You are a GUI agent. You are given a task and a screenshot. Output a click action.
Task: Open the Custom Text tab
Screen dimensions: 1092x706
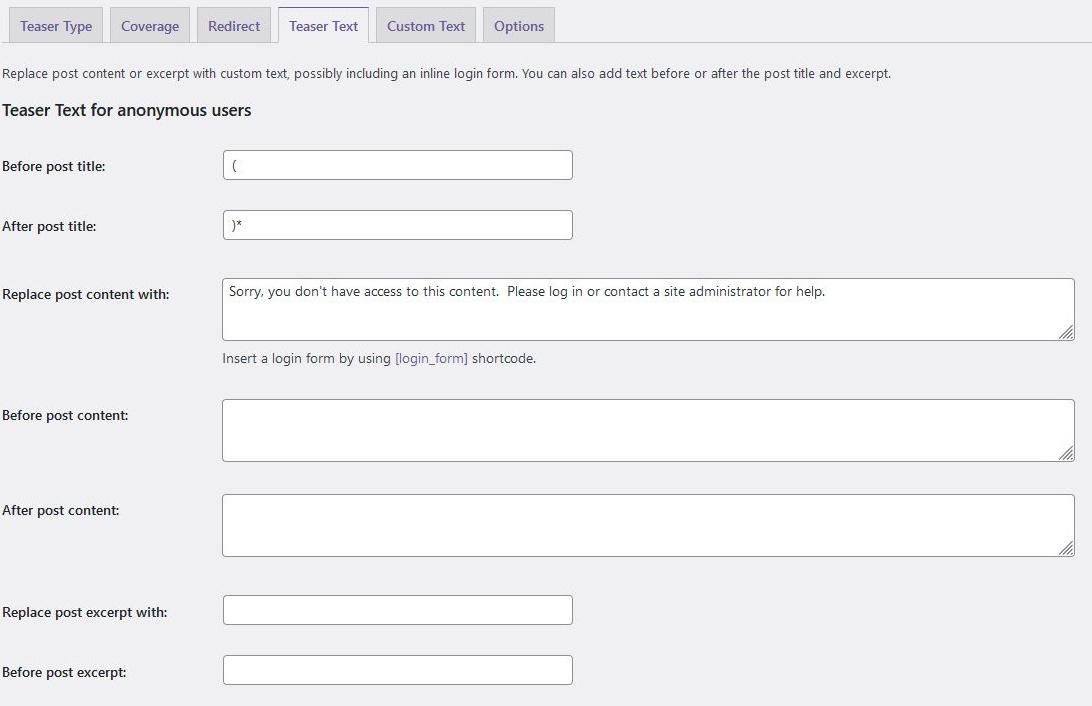point(426,26)
